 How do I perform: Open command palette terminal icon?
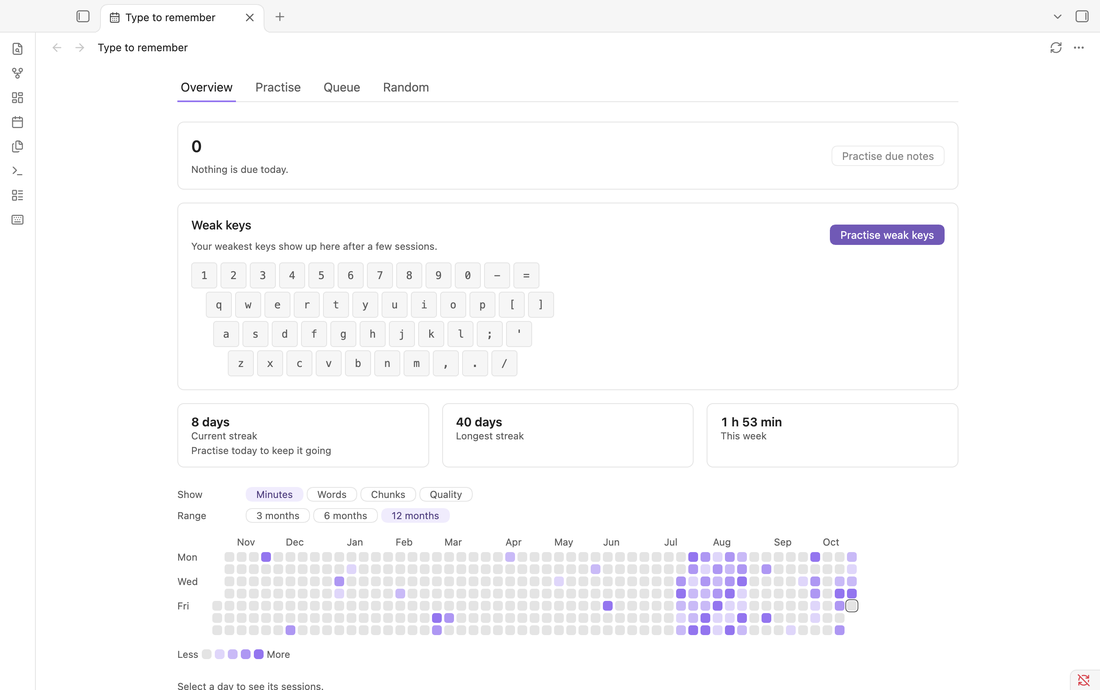pyautogui.click(x=18, y=171)
